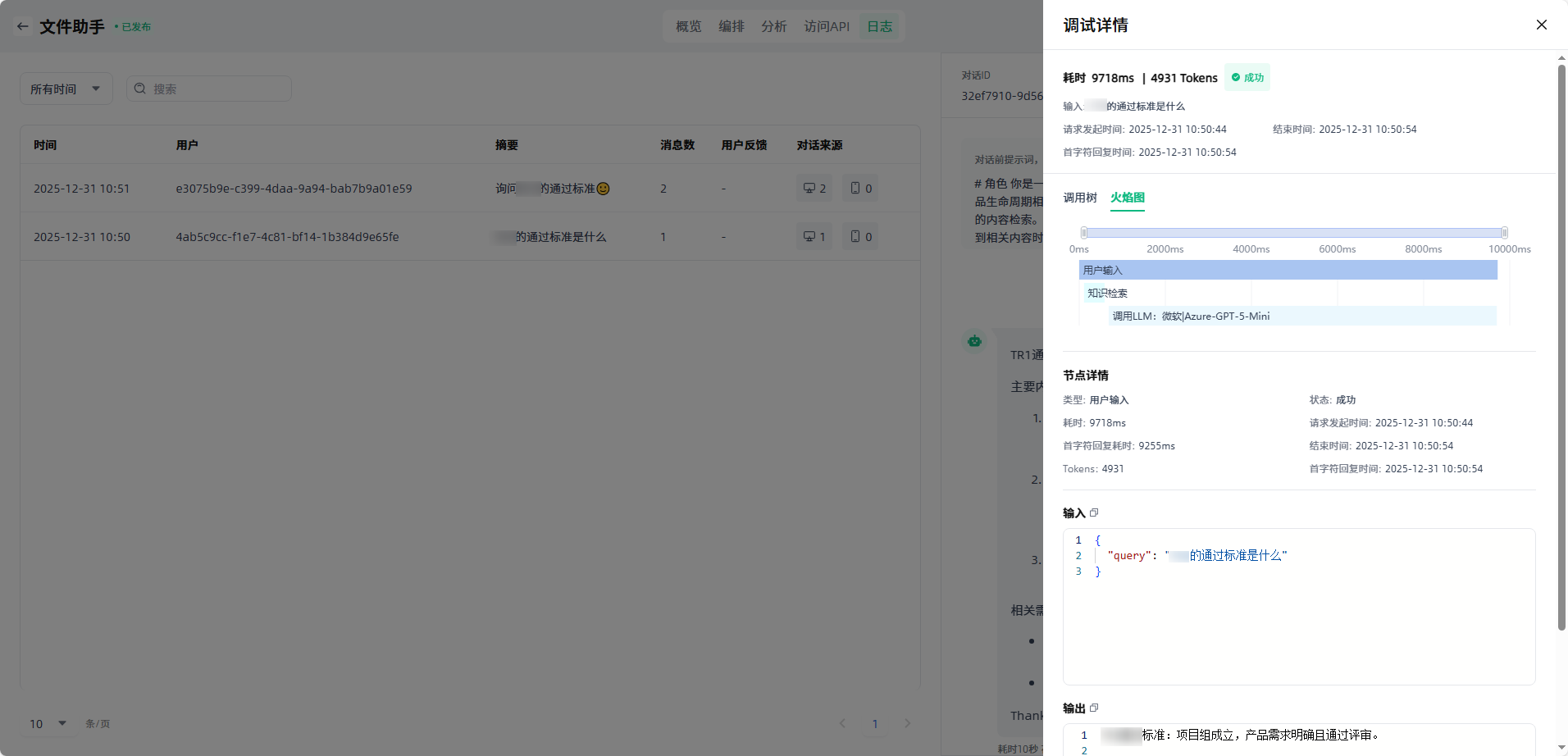Click the green bot avatar icon
This screenshot has height=756, width=1568.
click(974, 341)
